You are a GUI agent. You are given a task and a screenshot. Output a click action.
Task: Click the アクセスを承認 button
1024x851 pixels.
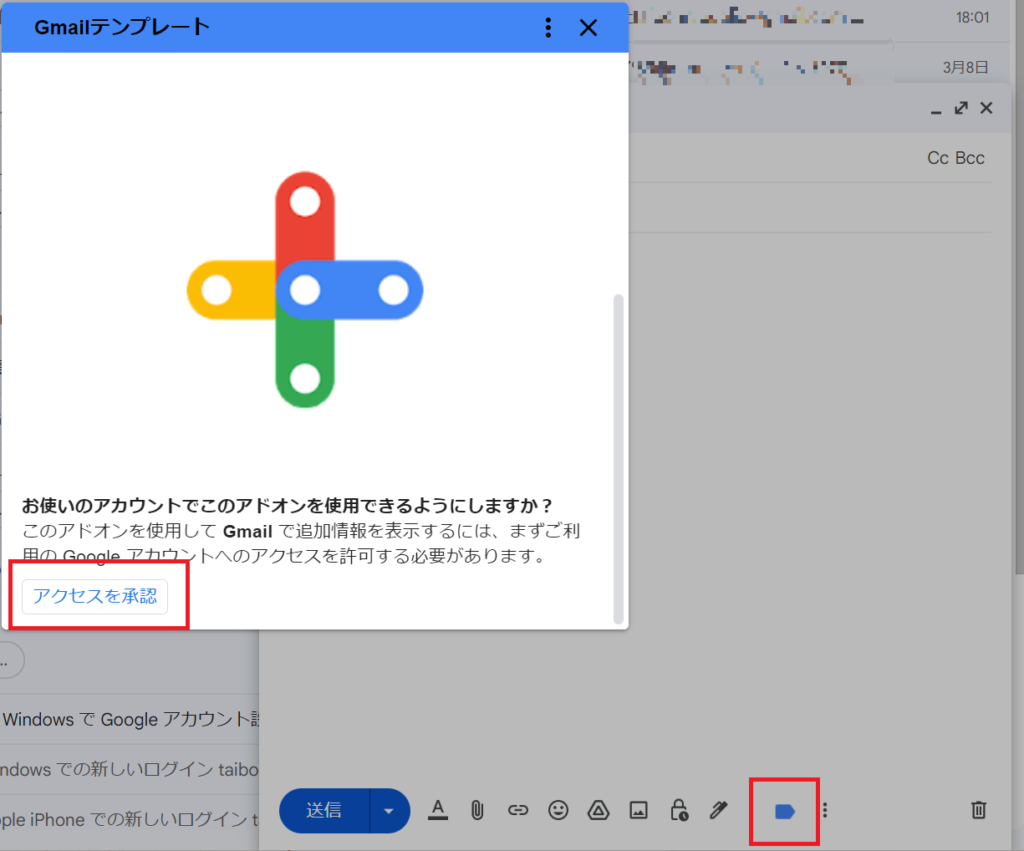(x=95, y=596)
